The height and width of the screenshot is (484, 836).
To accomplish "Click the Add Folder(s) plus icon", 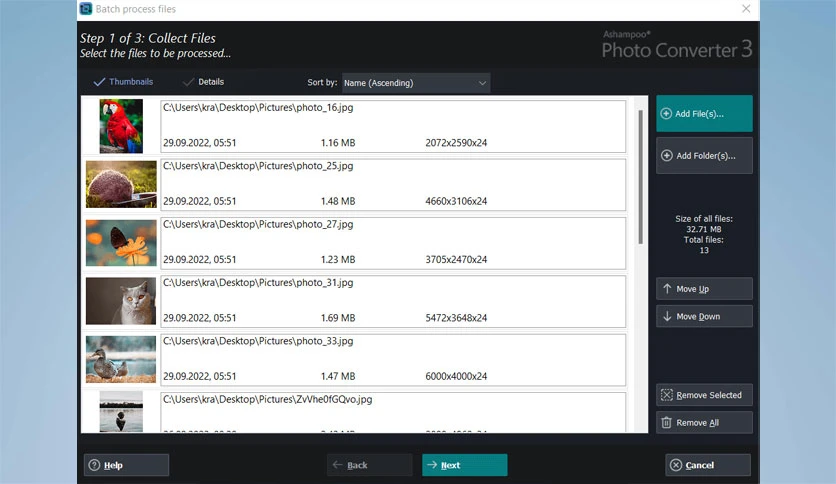I will tap(666, 156).
